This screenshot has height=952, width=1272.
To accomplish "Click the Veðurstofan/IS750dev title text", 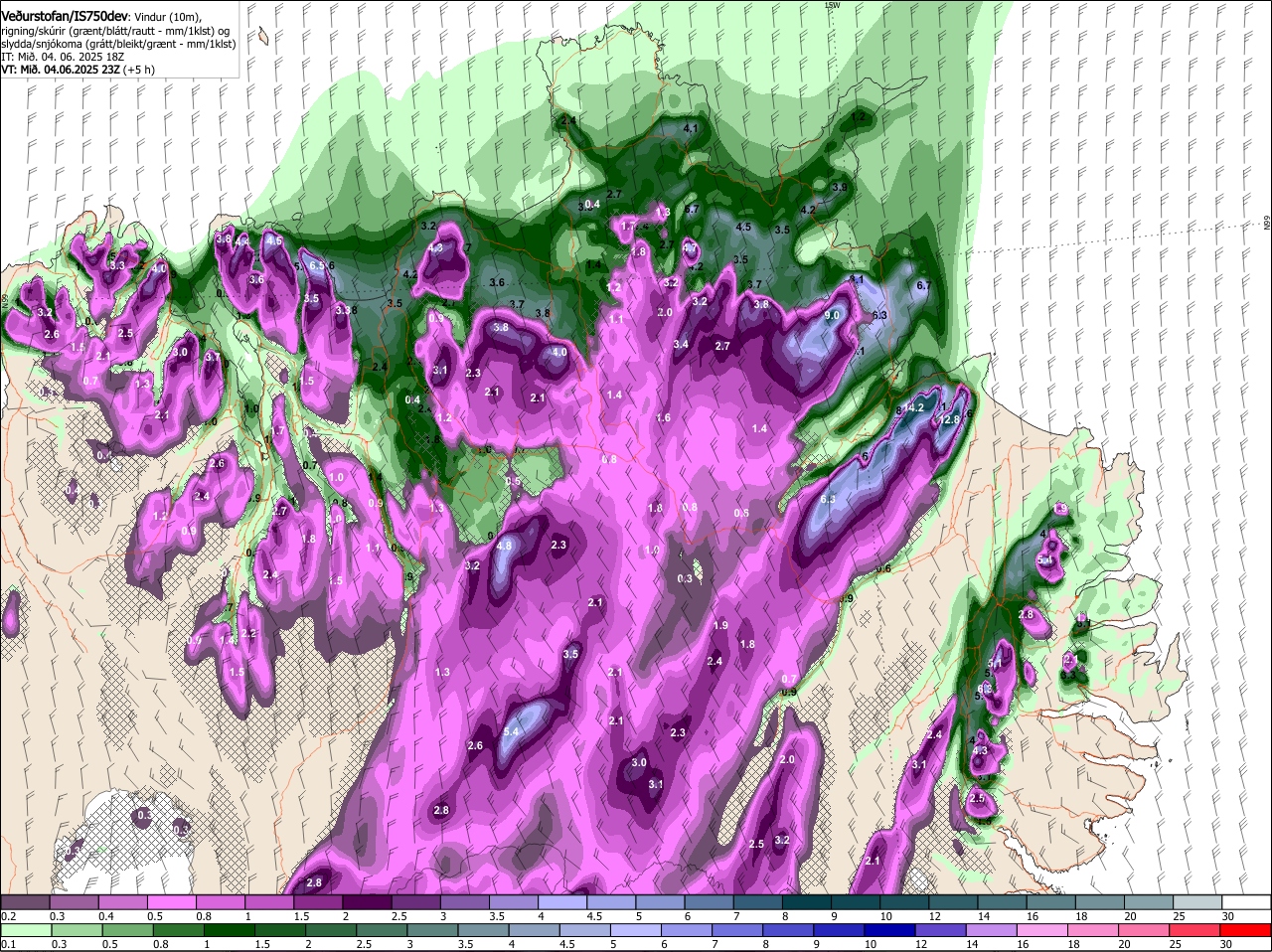I will 65,16.
